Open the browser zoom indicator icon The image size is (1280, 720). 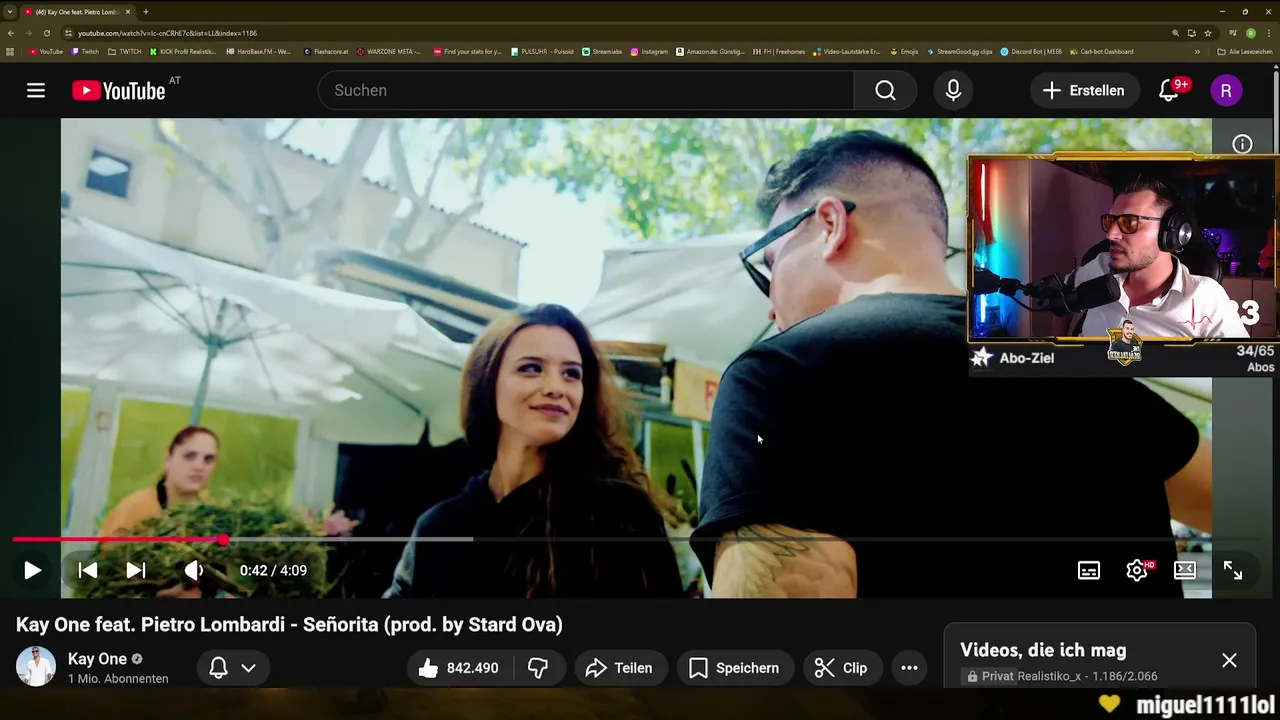click(x=1176, y=33)
